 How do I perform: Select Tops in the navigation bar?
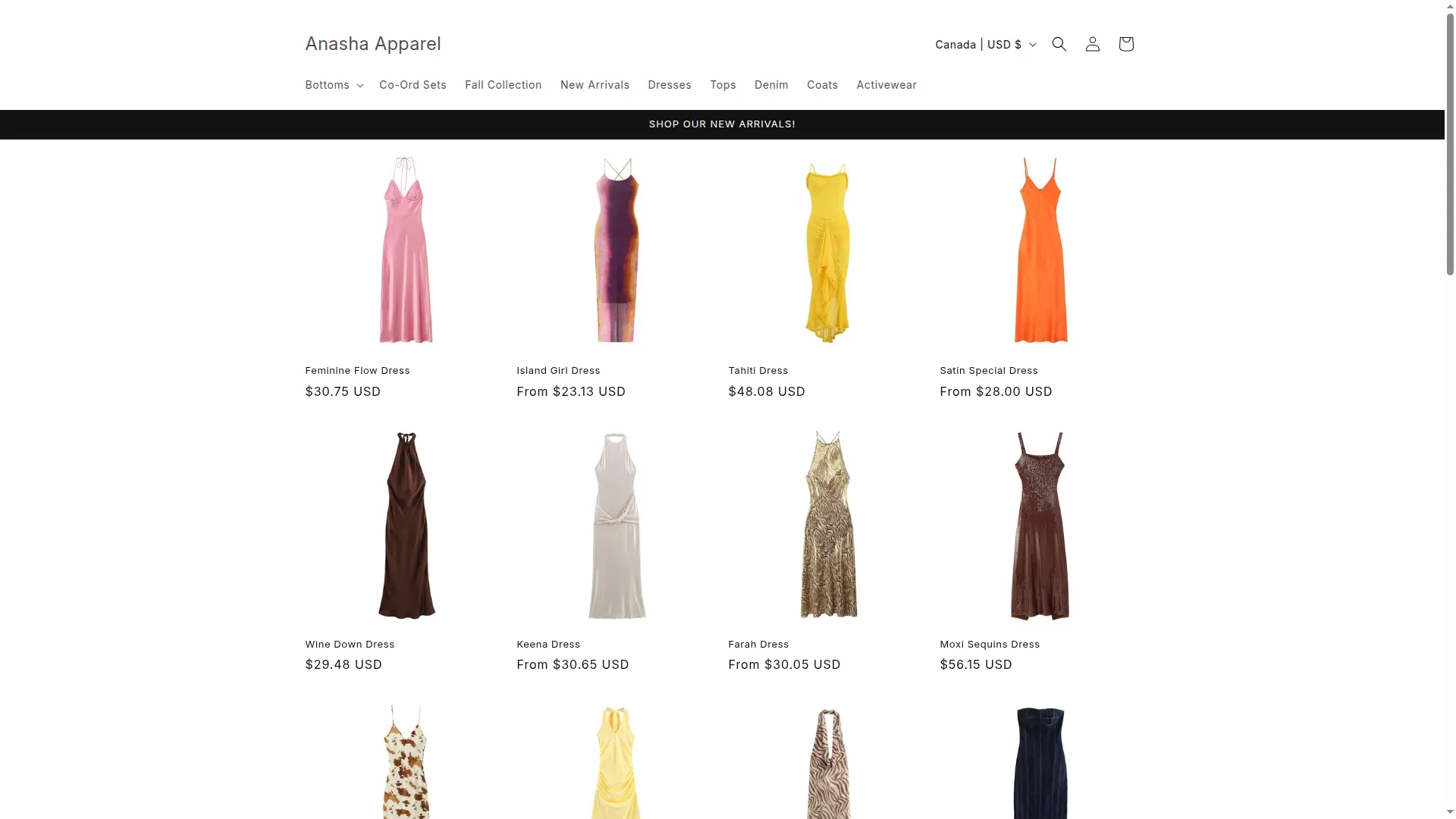click(723, 85)
